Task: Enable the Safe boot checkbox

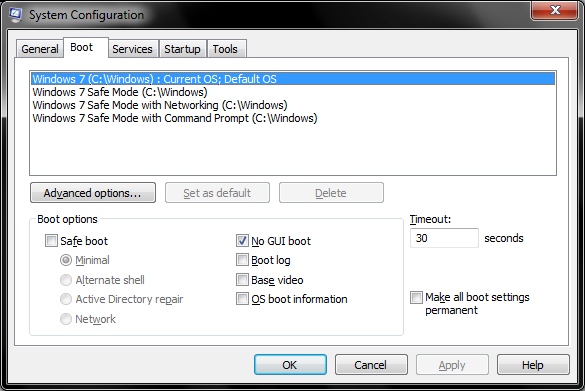Action: [x=51, y=241]
